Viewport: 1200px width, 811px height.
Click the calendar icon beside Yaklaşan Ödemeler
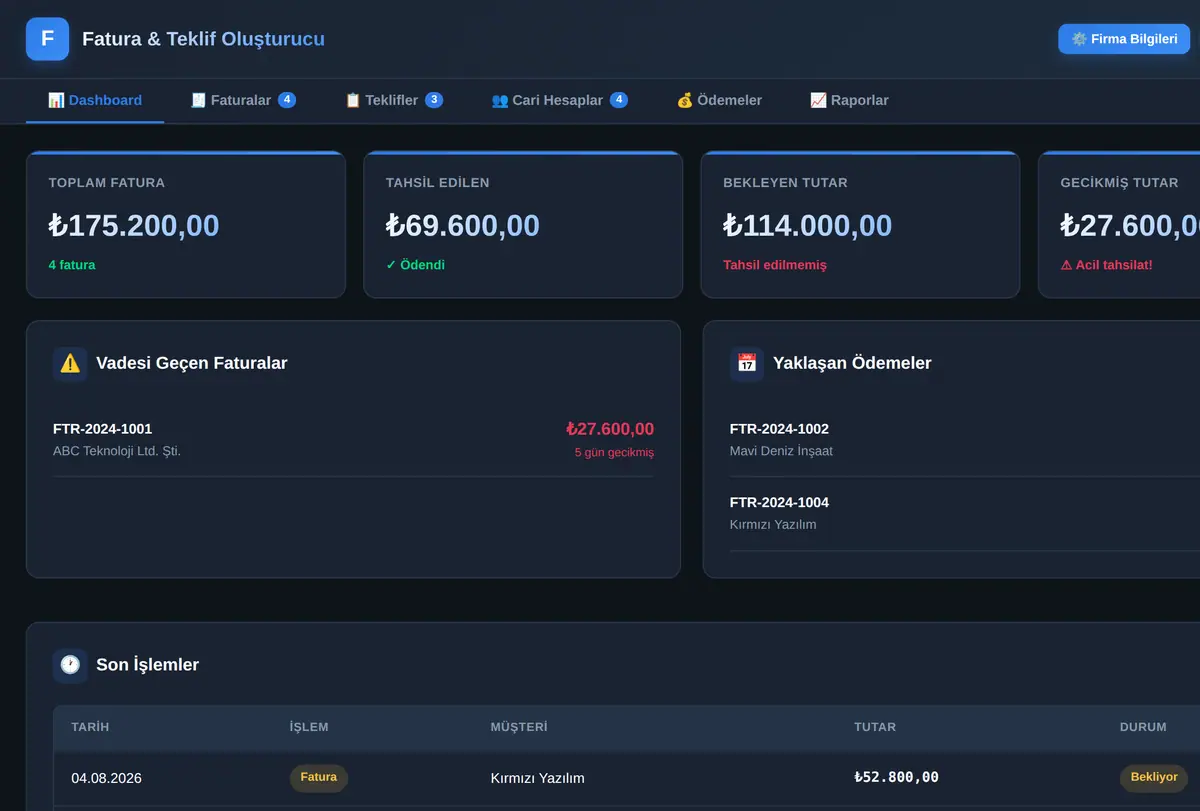click(747, 363)
